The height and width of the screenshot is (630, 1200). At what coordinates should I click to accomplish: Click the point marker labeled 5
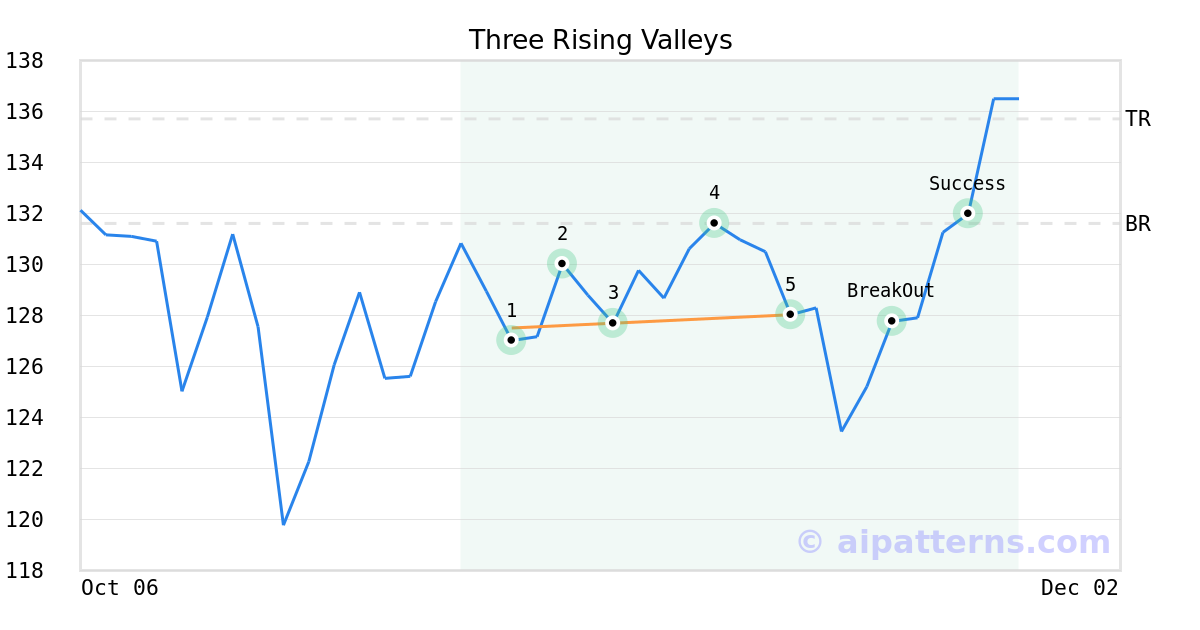click(790, 314)
